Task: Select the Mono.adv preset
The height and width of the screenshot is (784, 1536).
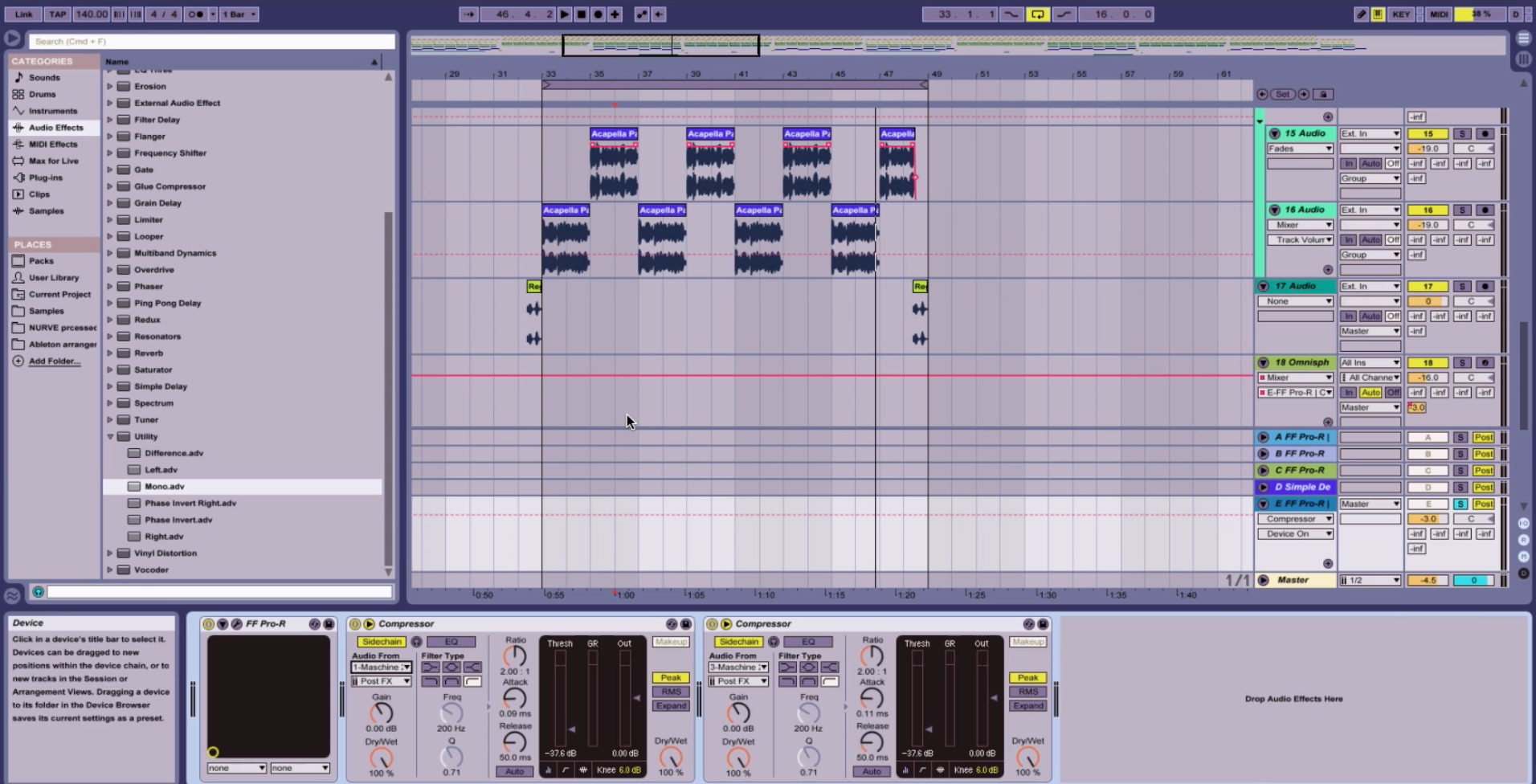Action: [165, 487]
